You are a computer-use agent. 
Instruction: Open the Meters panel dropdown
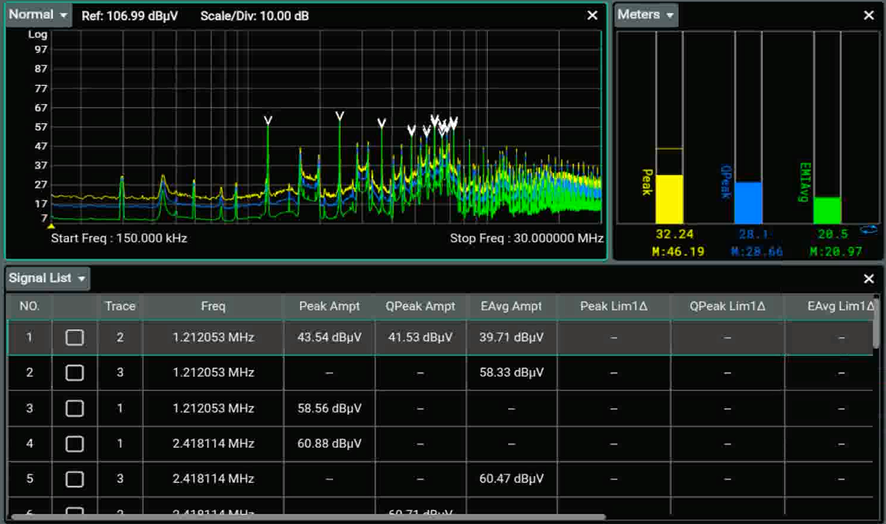tap(646, 15)
